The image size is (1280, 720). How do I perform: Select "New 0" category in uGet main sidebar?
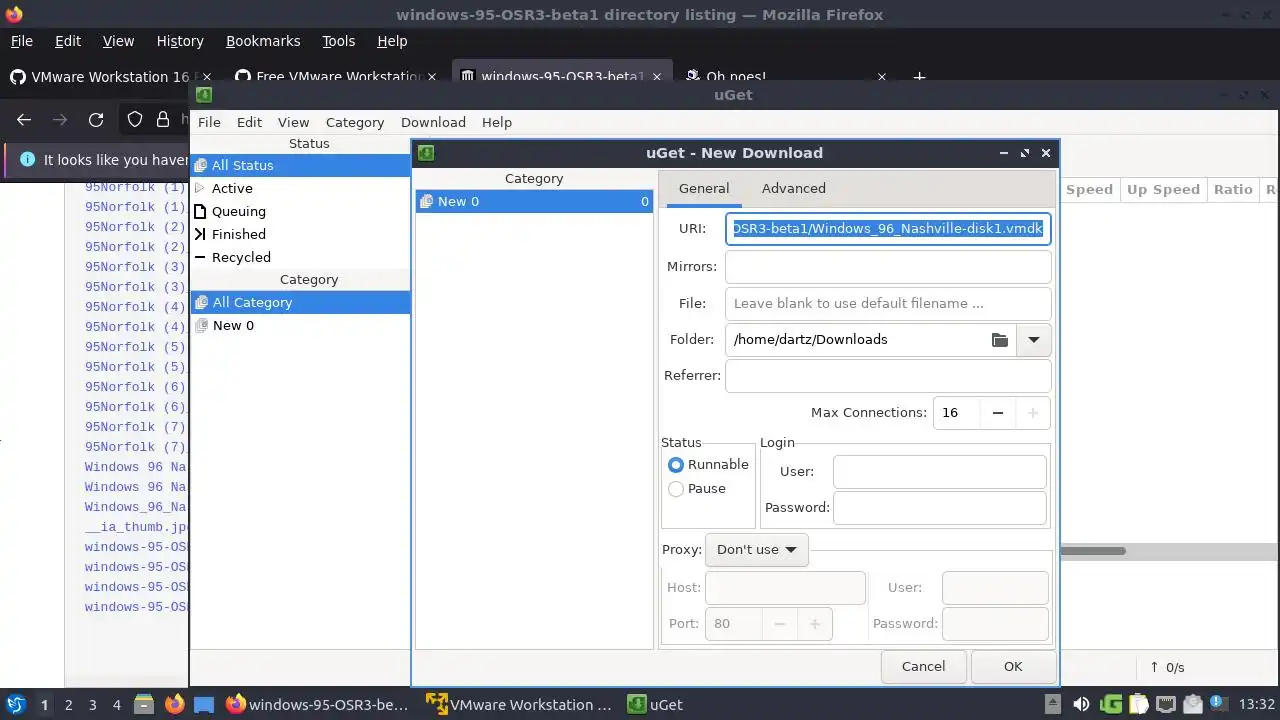click(x=300, y=325)
